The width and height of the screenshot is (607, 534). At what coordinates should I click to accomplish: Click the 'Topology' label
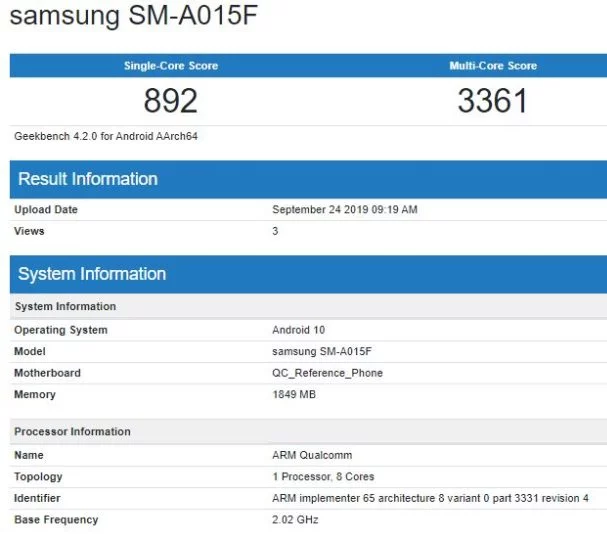pos(38,477)
